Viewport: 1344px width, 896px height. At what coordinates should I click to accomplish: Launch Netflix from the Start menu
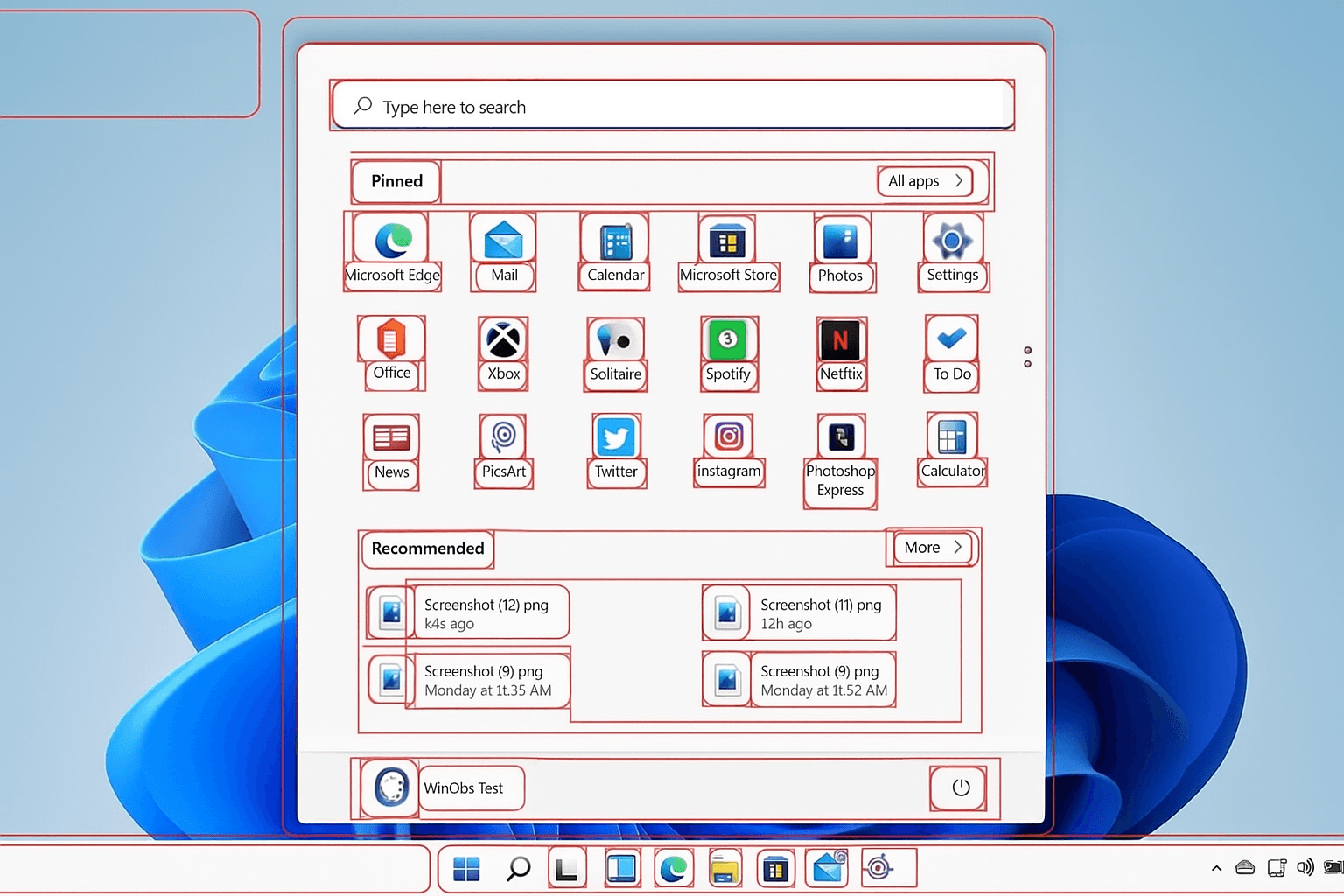840,340
